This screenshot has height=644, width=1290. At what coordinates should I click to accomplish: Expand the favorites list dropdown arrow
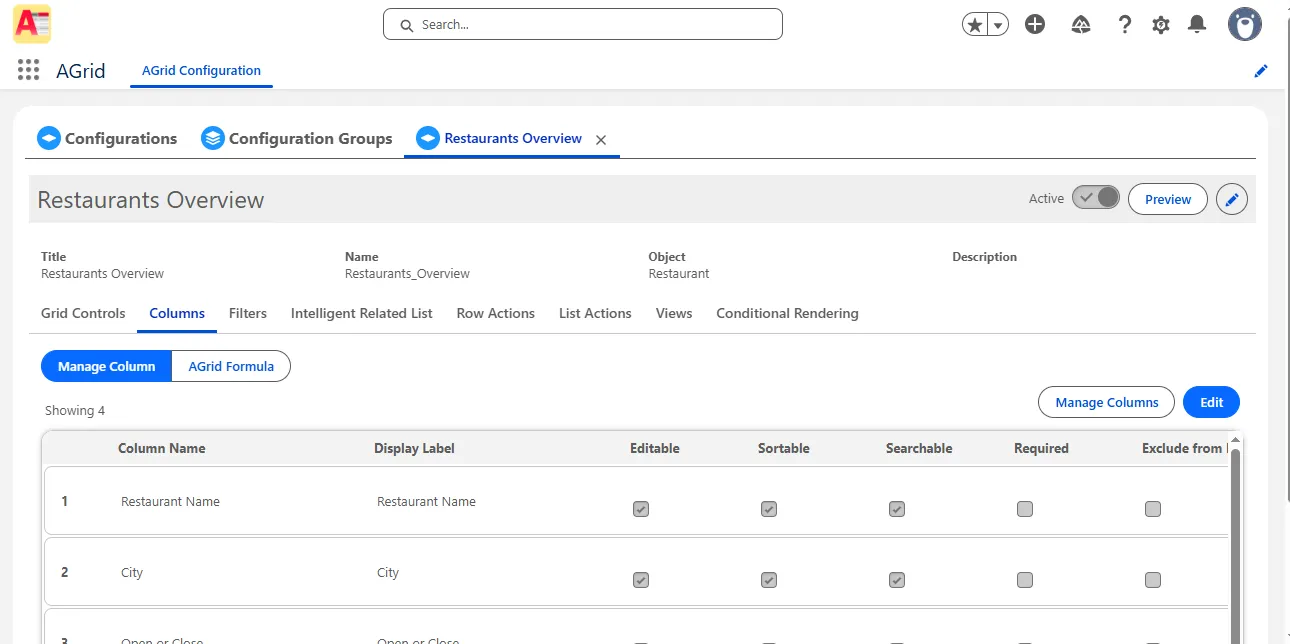click(x=998, y=25)
